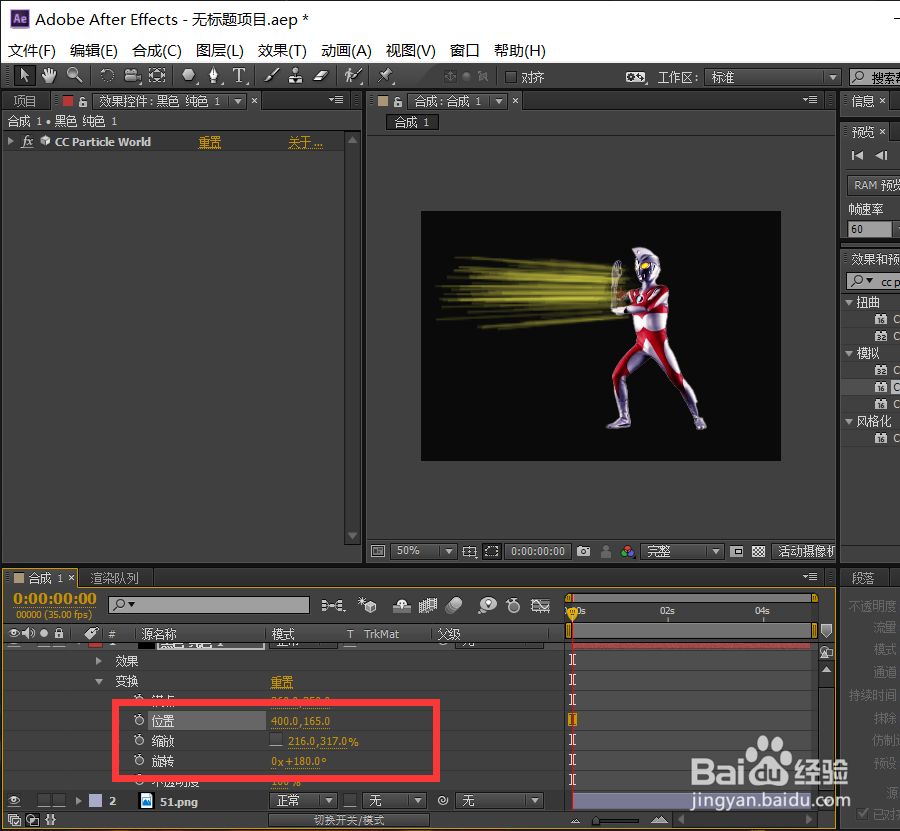
Task: Click the 重置 link for CC Particle World
Action: point(210,142)
